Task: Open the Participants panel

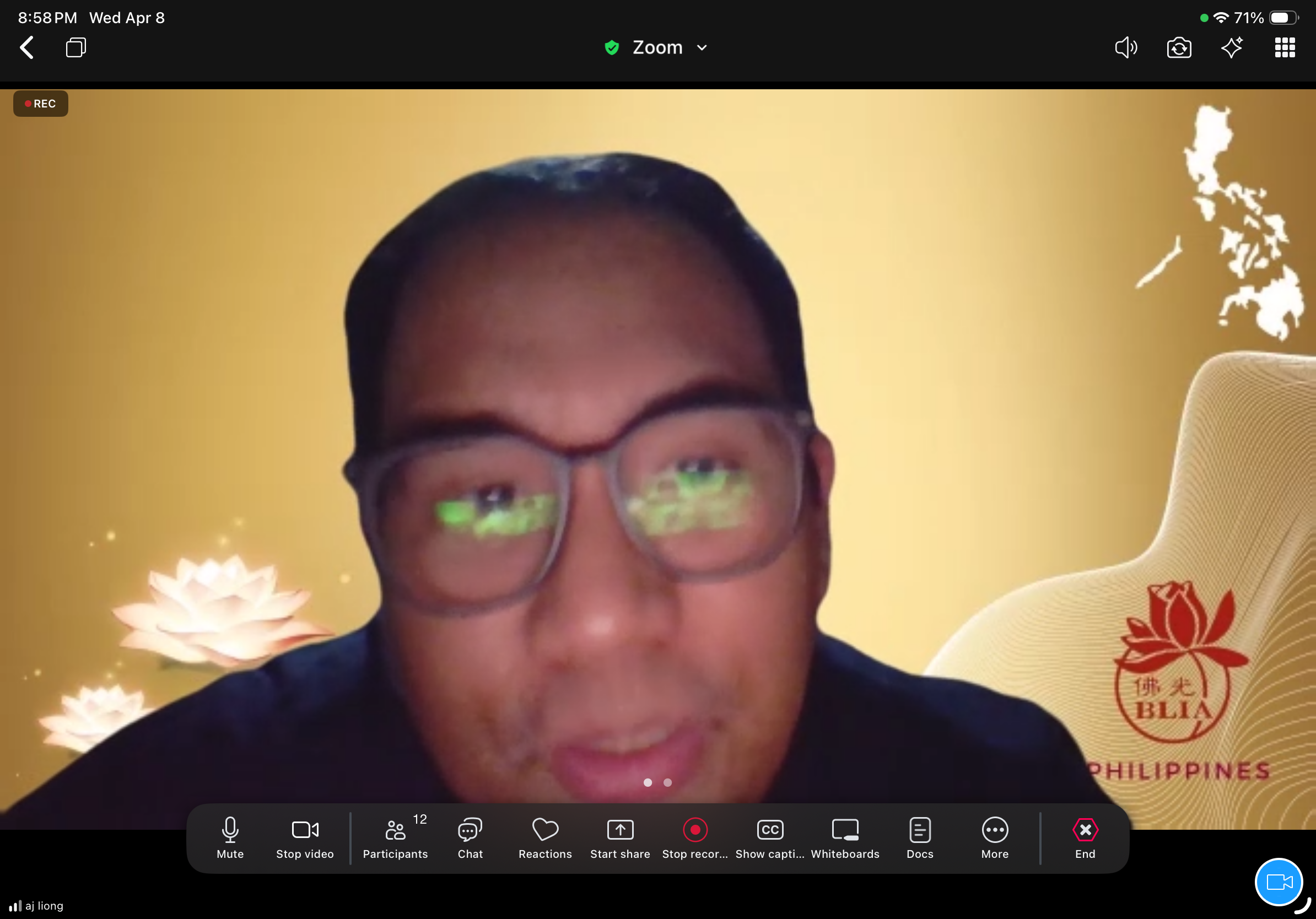Action: (395, 837)
